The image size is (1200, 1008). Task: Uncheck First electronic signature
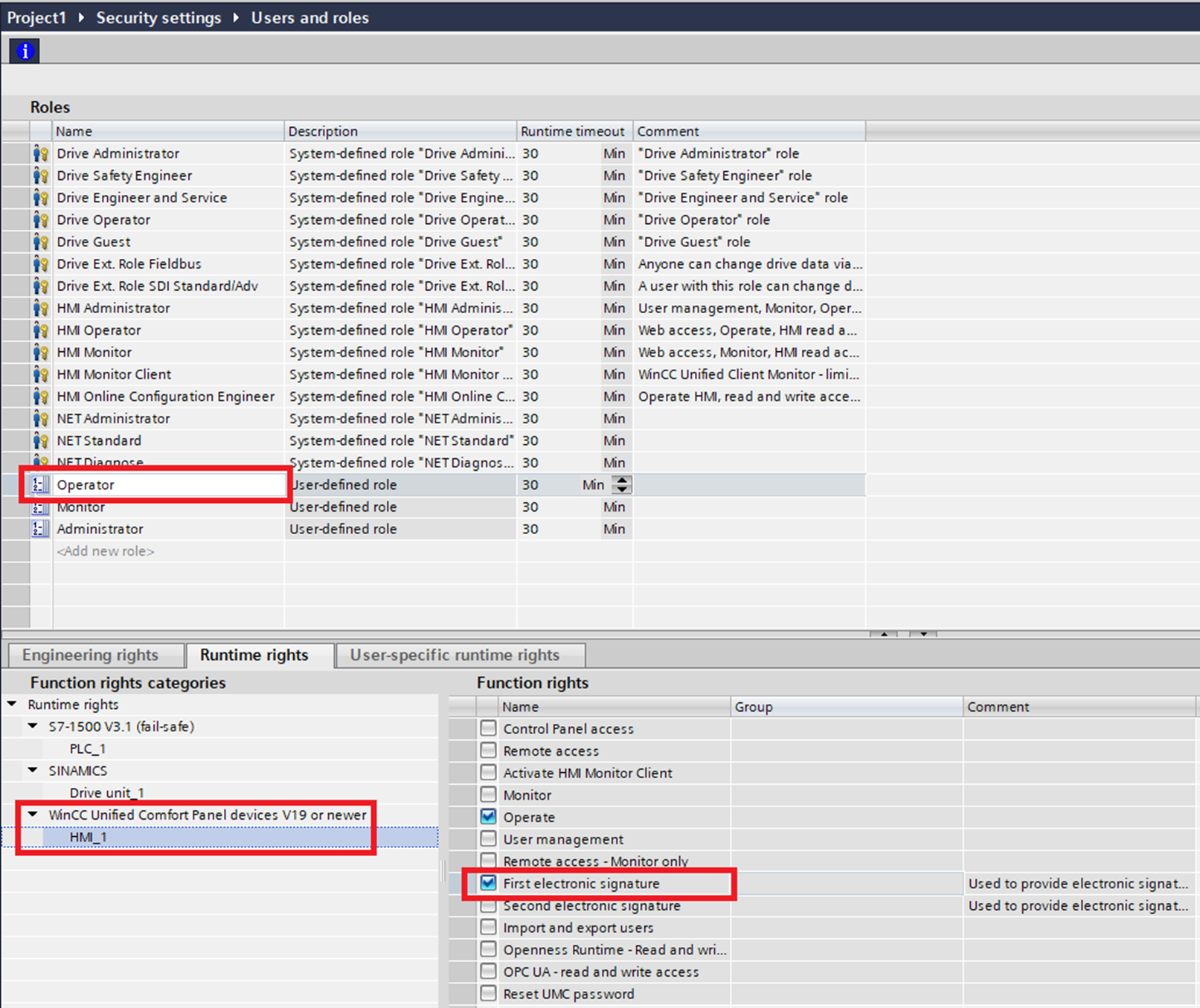(488, 883)
